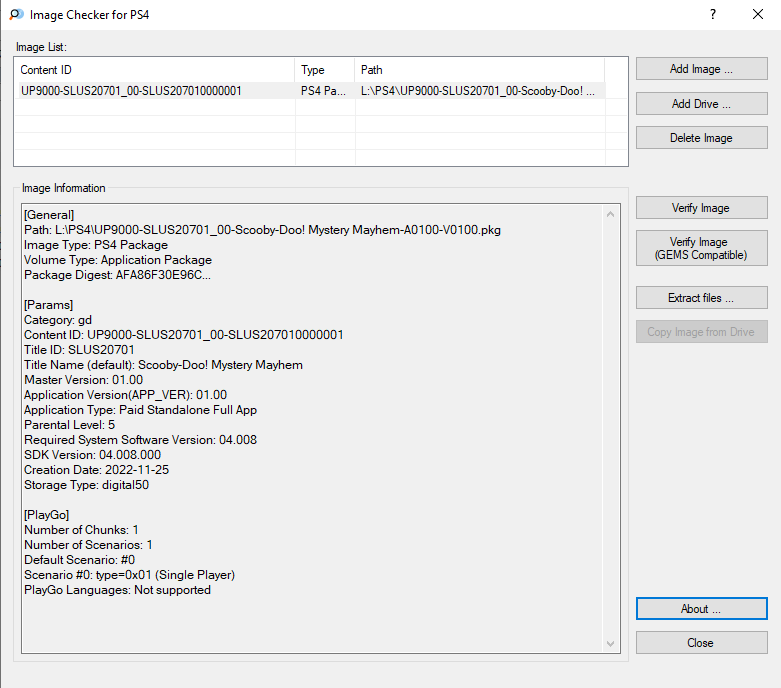This screenshot has height=688, width=781.
Task: Click the [Params] section heading
Action: coord(48,304)
